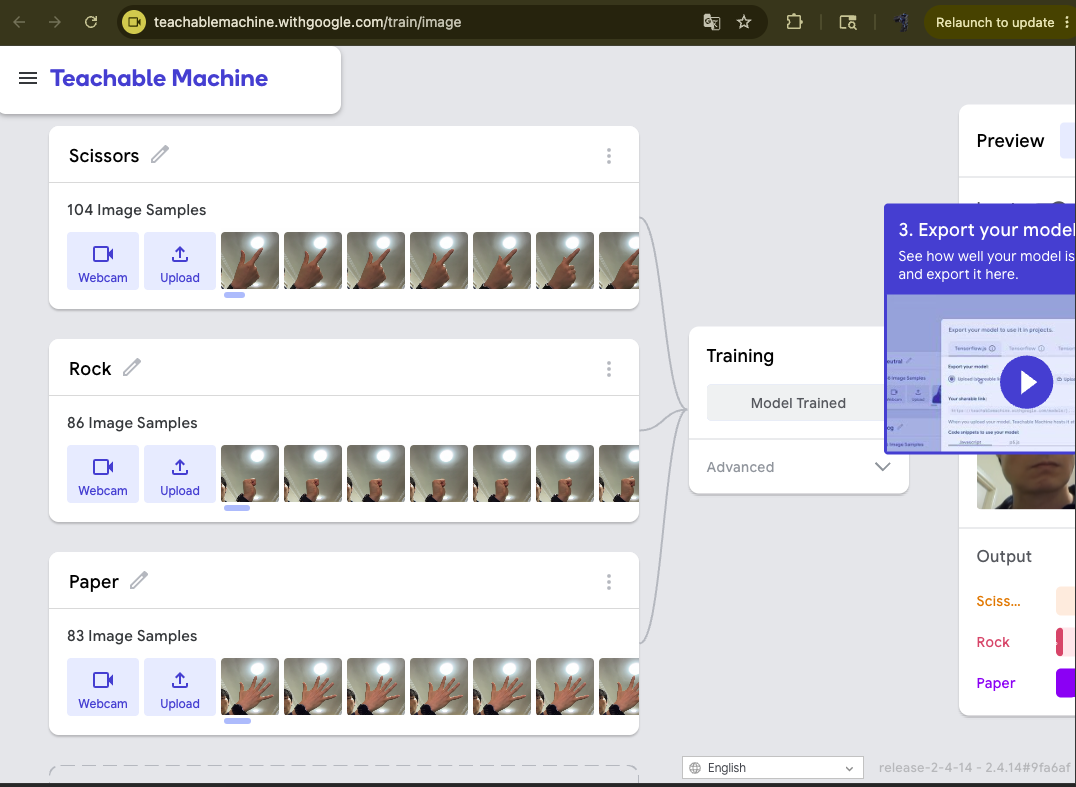
Task: Start Webcam capture for Scissors class
Action: 103,261
